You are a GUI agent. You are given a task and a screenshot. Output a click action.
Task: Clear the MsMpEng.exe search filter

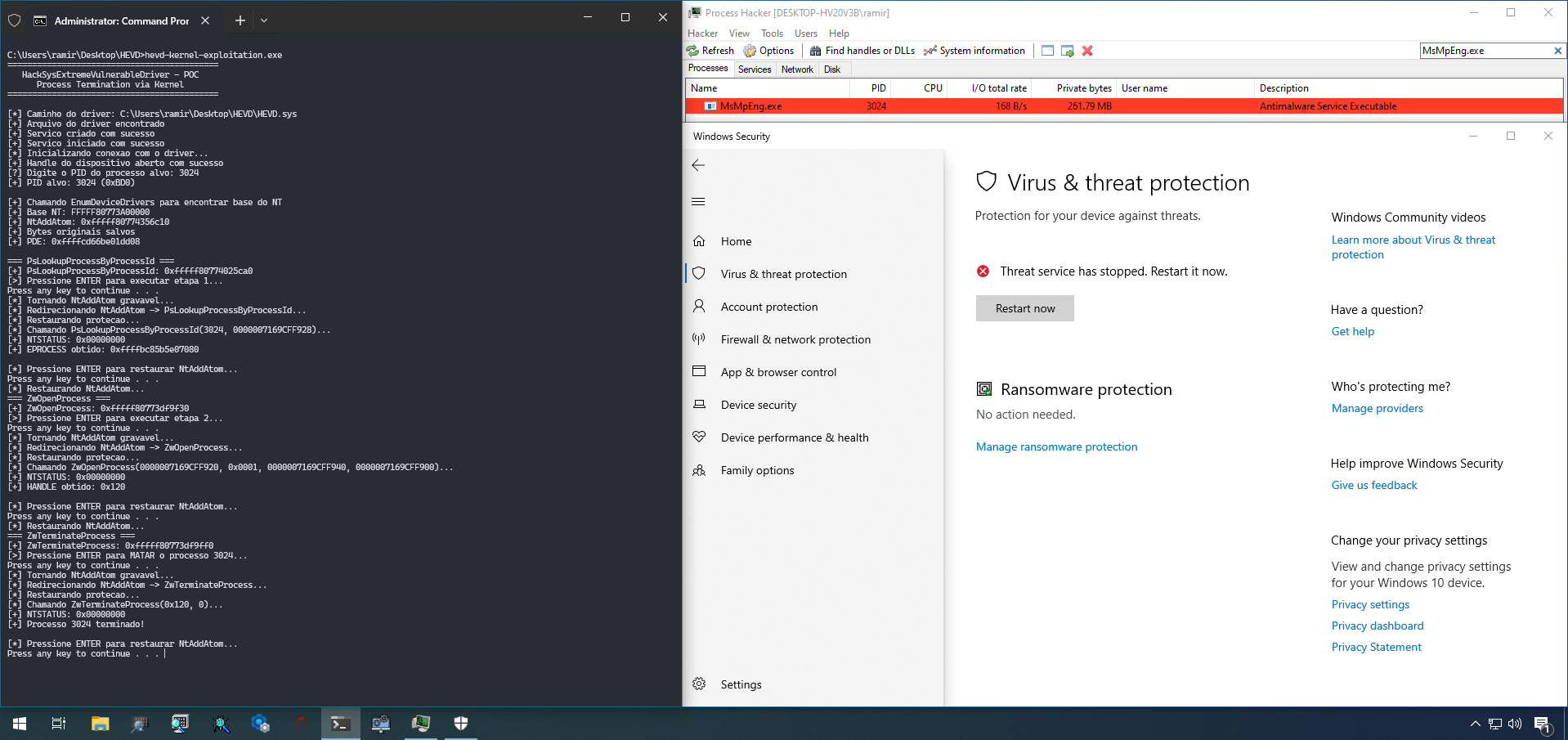1557,51
